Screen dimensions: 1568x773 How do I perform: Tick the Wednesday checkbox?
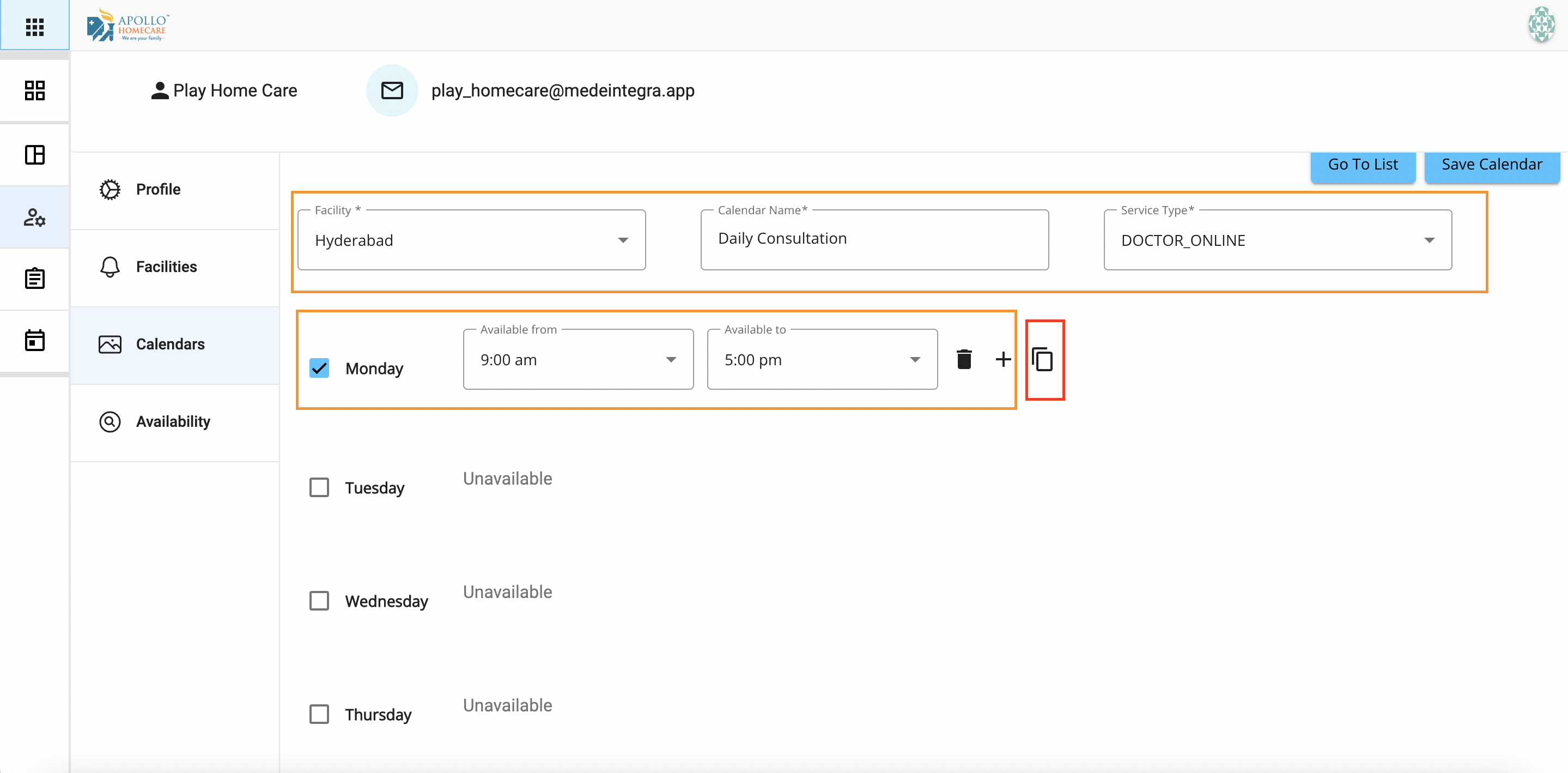coord(319,601)
